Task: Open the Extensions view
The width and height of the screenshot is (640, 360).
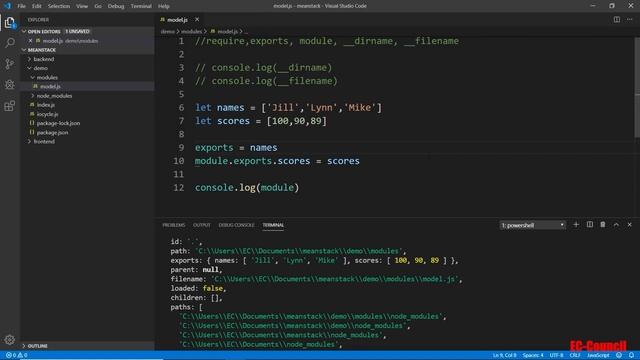Action: tap(10, 106)
